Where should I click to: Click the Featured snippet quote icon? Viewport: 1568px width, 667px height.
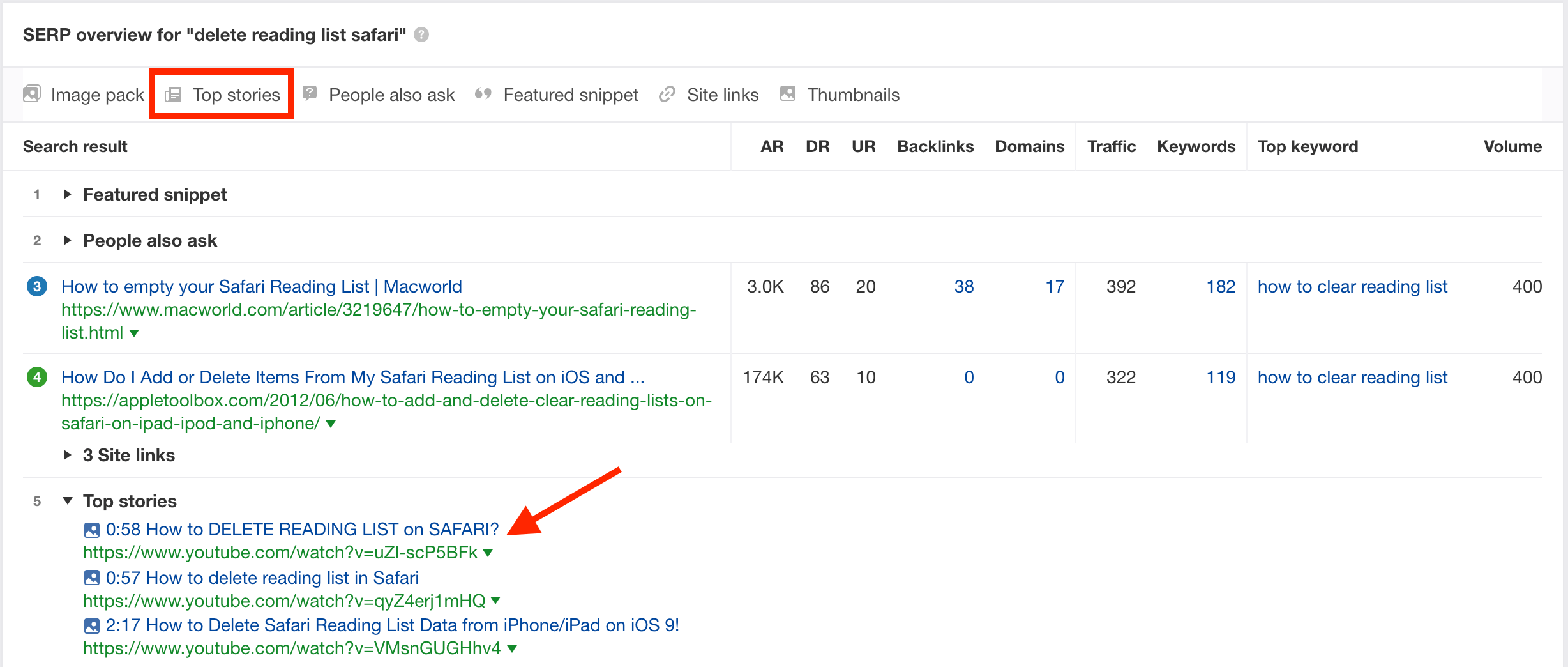point(483,94)
